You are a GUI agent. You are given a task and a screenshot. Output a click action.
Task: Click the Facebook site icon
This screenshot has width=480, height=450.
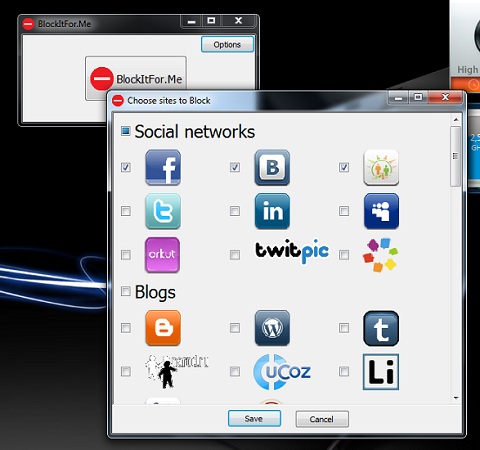(x=163, y=167)
